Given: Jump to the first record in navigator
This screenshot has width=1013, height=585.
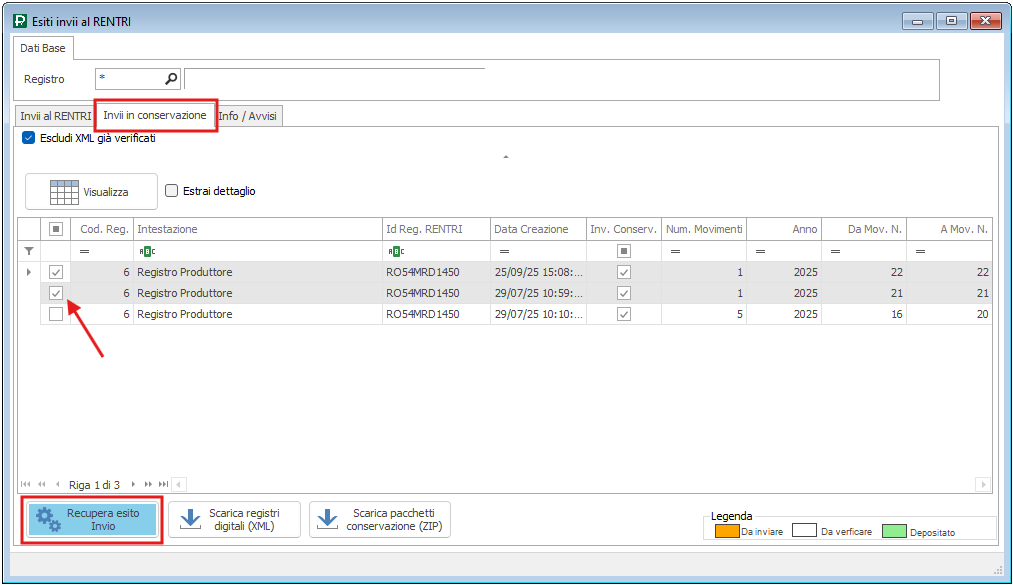Looking at the screenshot, I should [26, 485].
